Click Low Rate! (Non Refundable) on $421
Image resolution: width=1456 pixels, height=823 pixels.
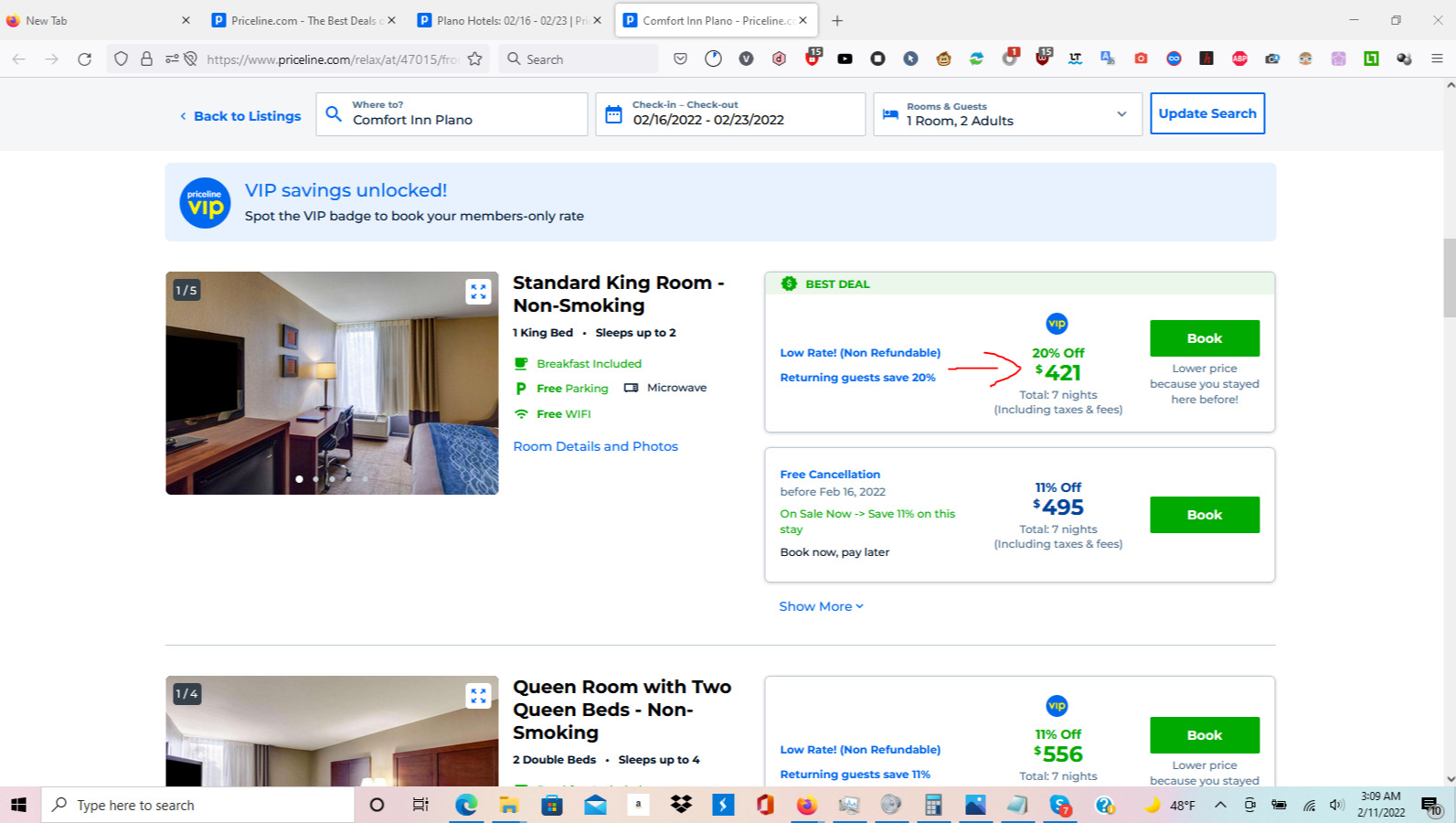coord(860,353)
